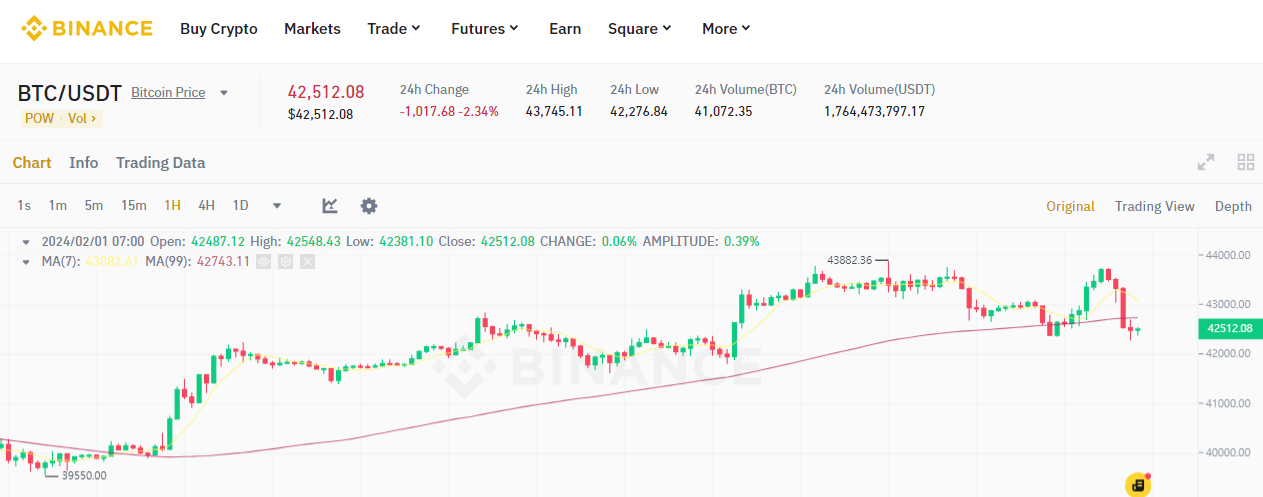1263x497 pixels.
Task: Switch chart to Trading View mode
Action: 1154,206
